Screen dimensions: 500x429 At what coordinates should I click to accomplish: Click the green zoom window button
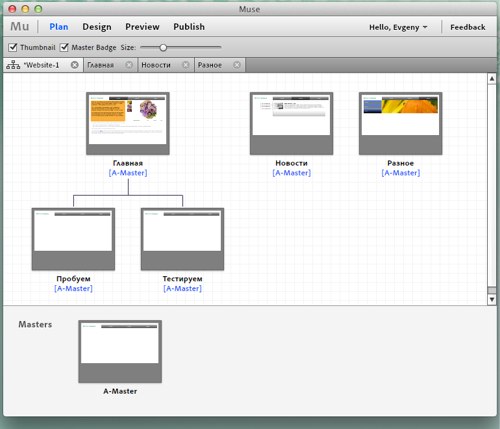tap(38, 9)
